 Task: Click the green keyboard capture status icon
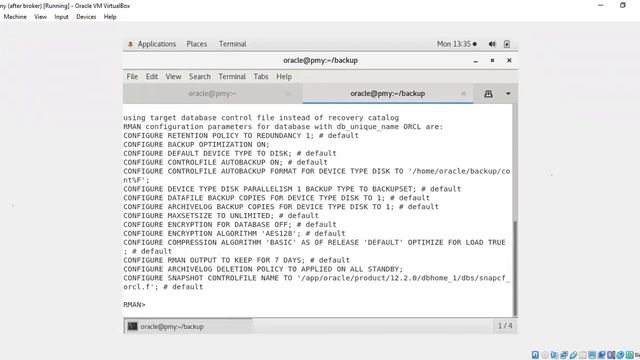629,355
